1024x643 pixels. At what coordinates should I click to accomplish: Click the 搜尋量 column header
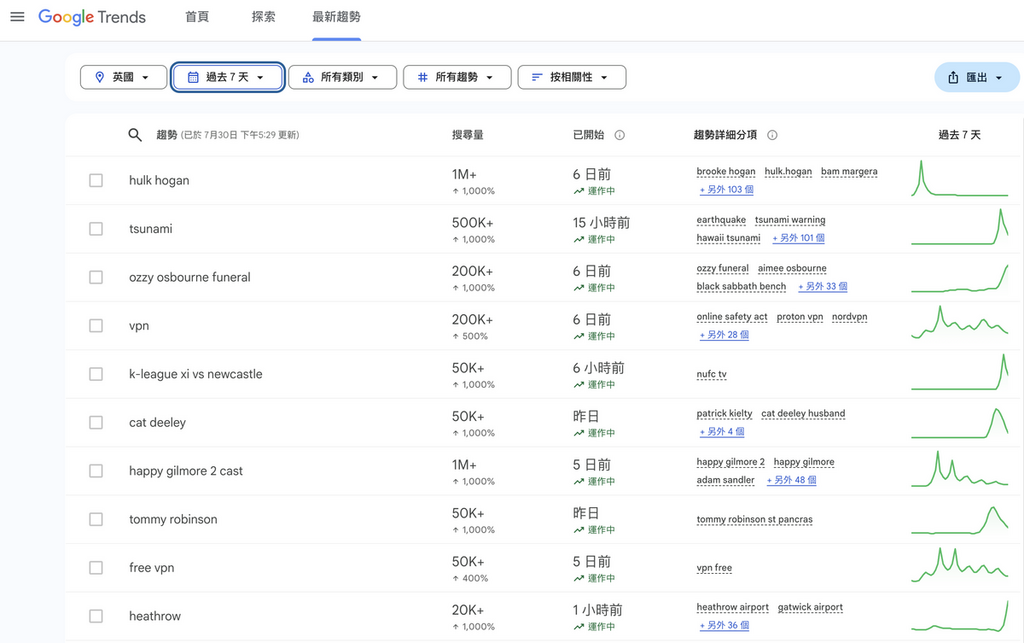click(x=468, y=135)
